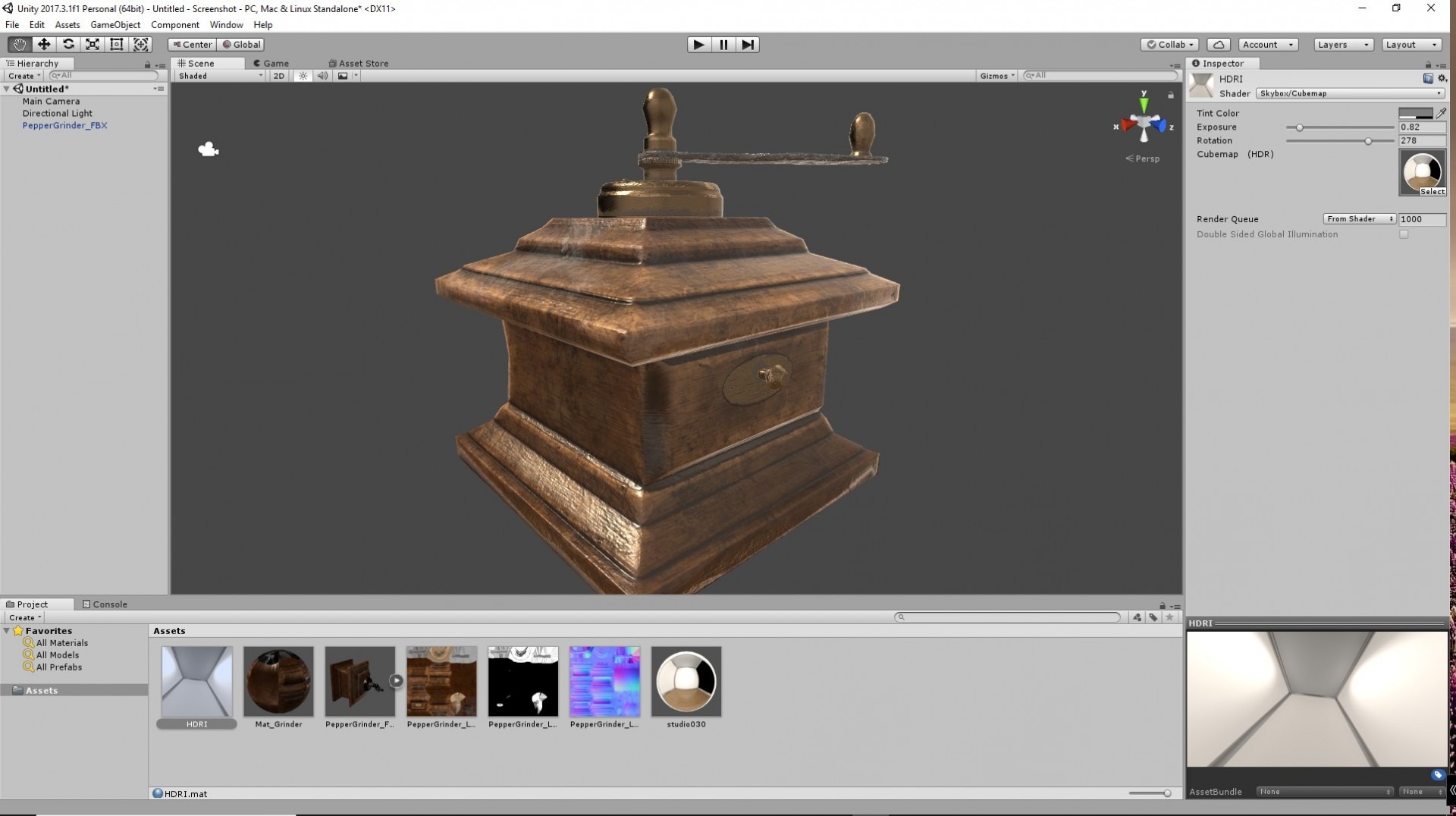Toggle scene lighting icon
This screenshot has height=816, width=1456.
point(303,76)
